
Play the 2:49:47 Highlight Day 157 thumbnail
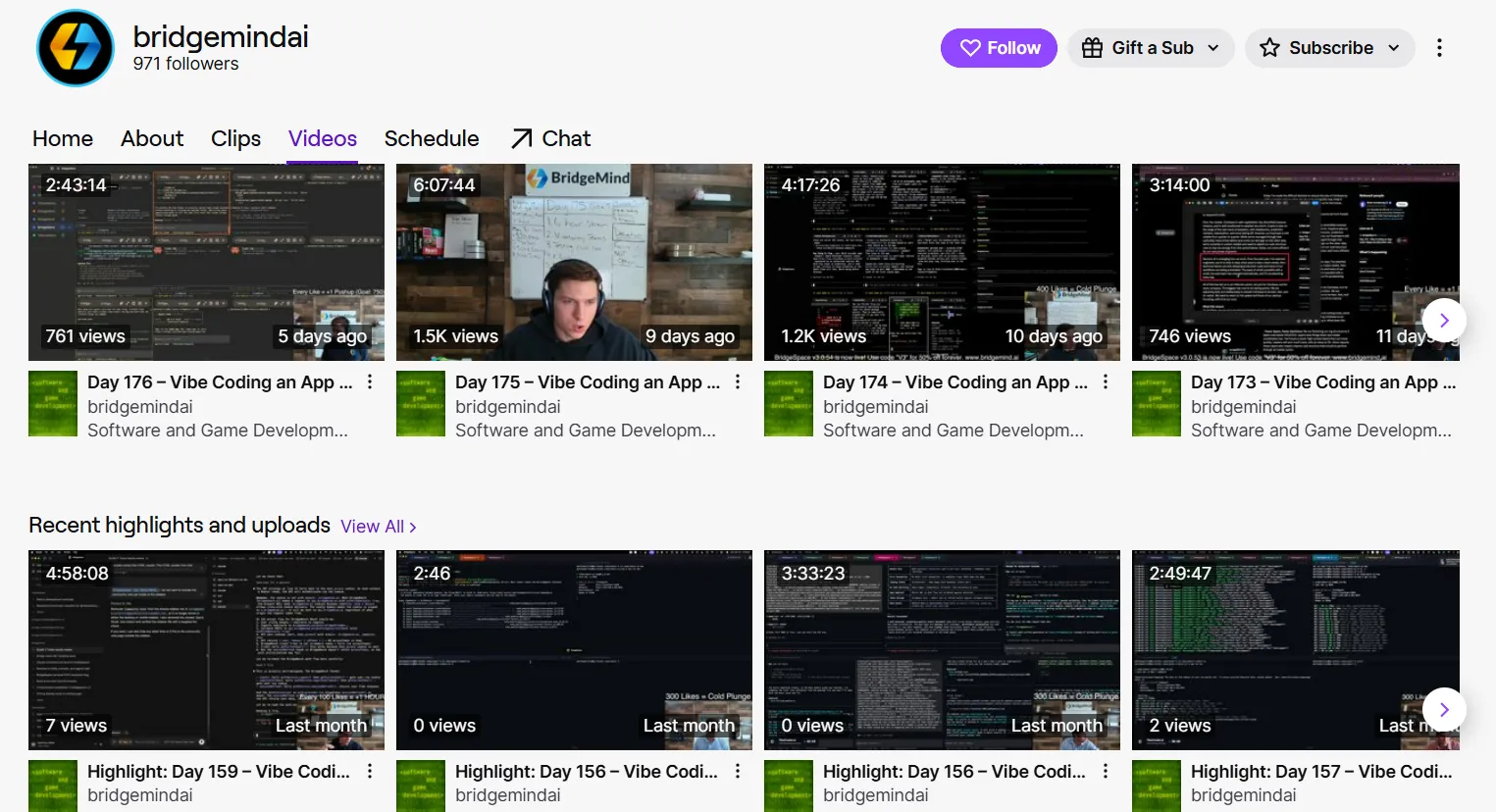click(1296, 650)
